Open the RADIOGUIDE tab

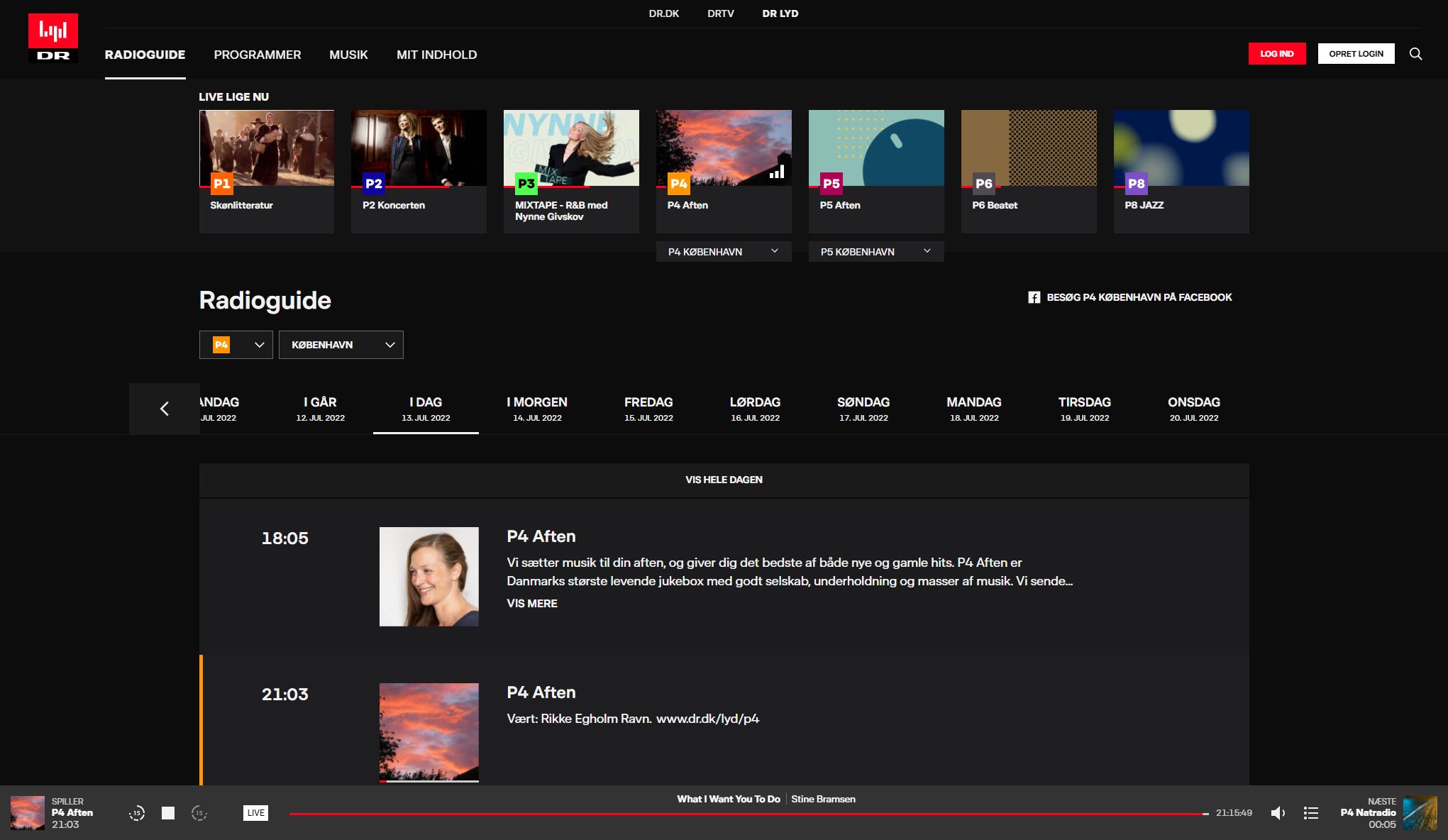tap(145, 55)
